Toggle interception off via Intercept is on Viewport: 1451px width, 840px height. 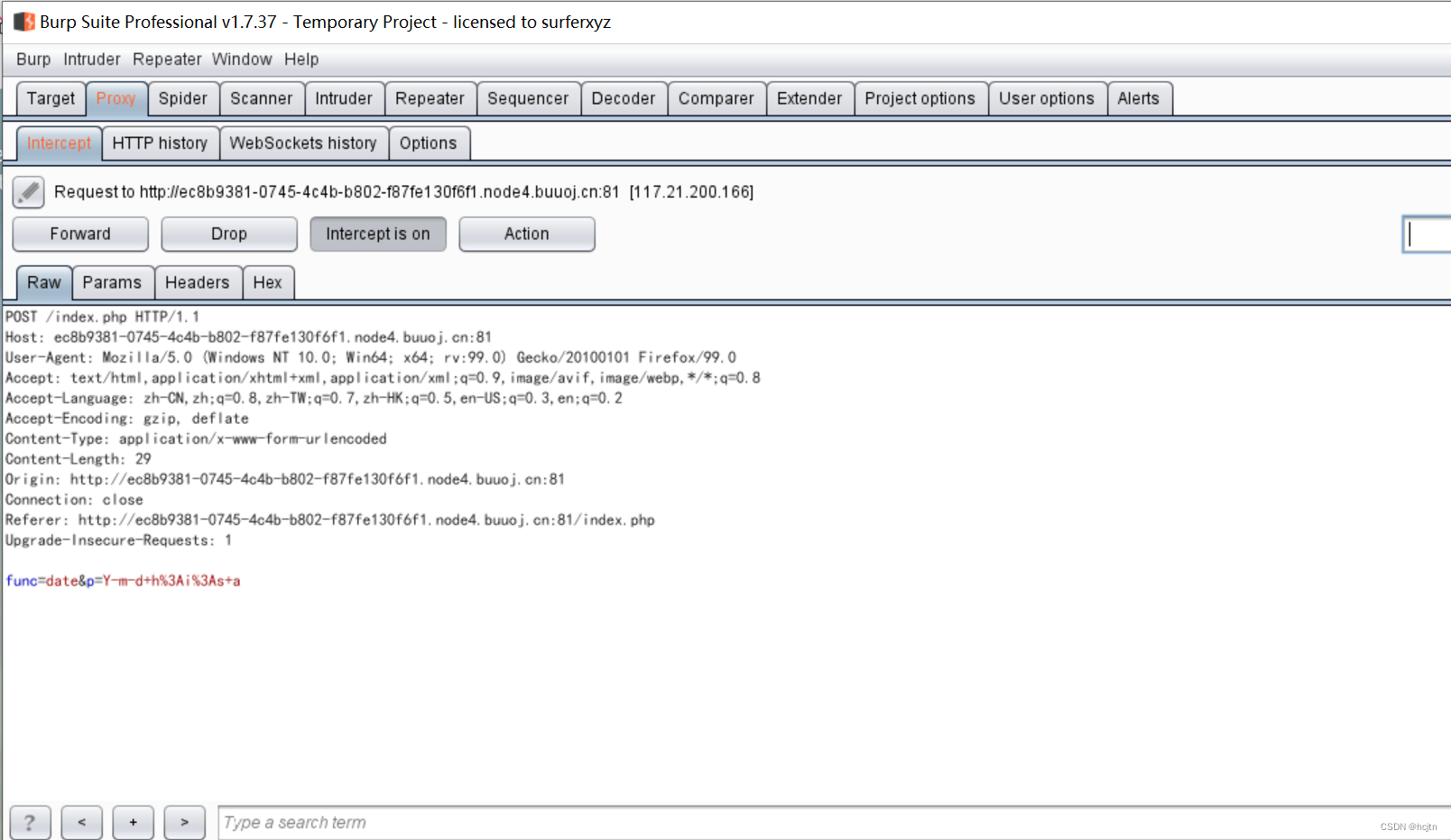pos(378,234)
